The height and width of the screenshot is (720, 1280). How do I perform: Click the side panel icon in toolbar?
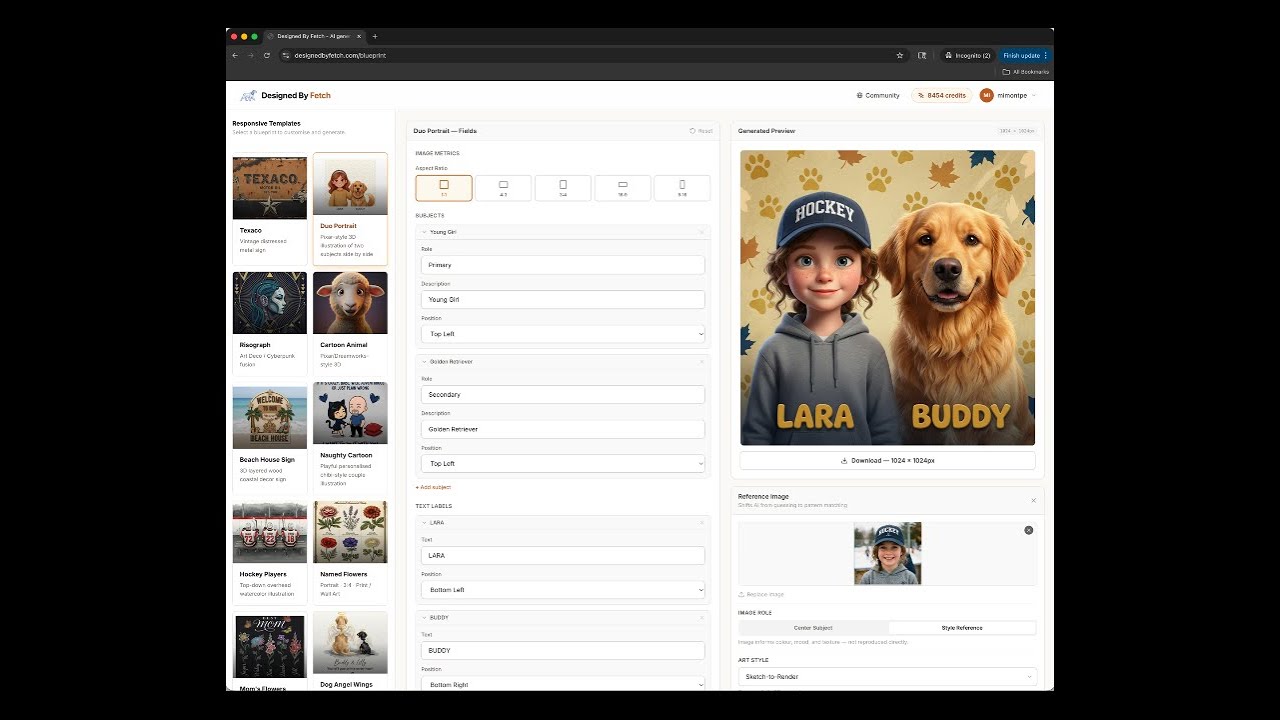tap(922, 55)
